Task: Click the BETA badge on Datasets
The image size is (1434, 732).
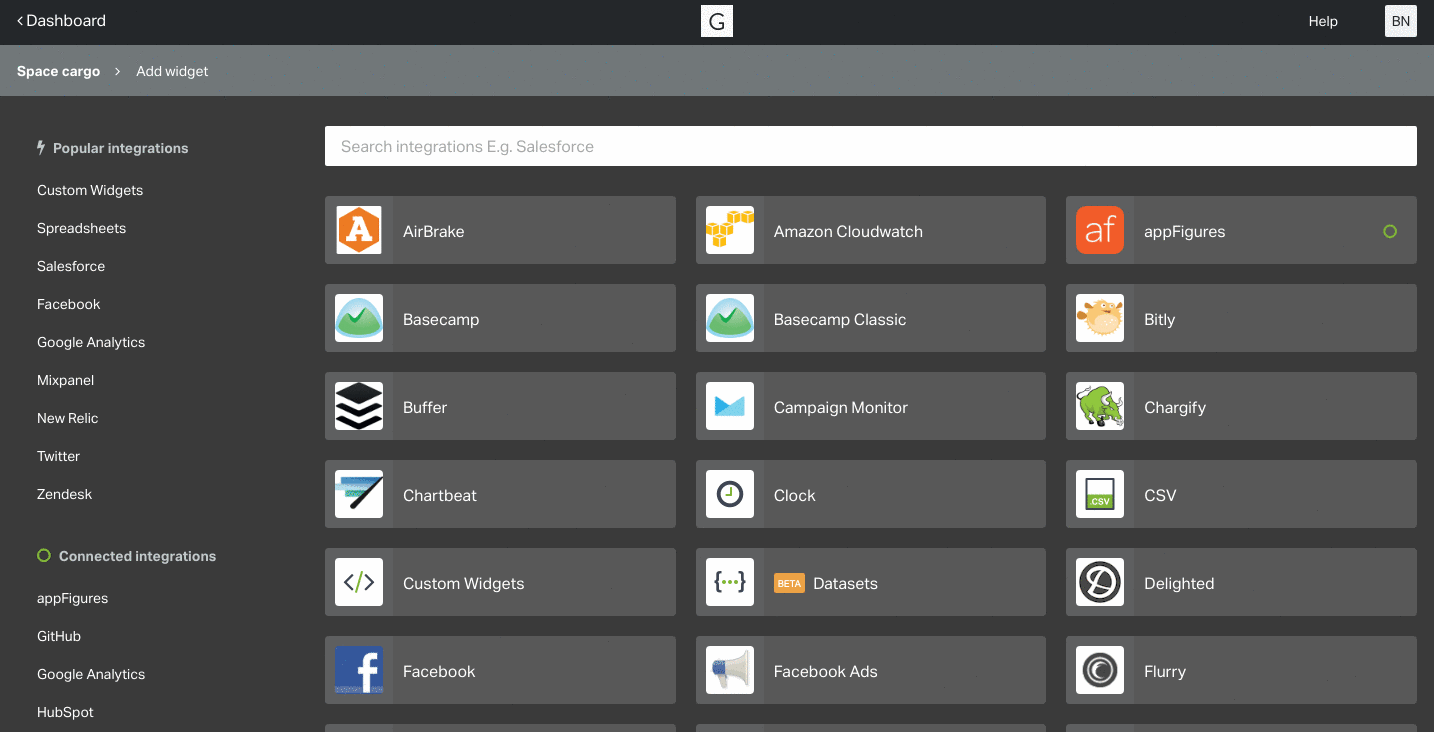Action: [790, 583]
